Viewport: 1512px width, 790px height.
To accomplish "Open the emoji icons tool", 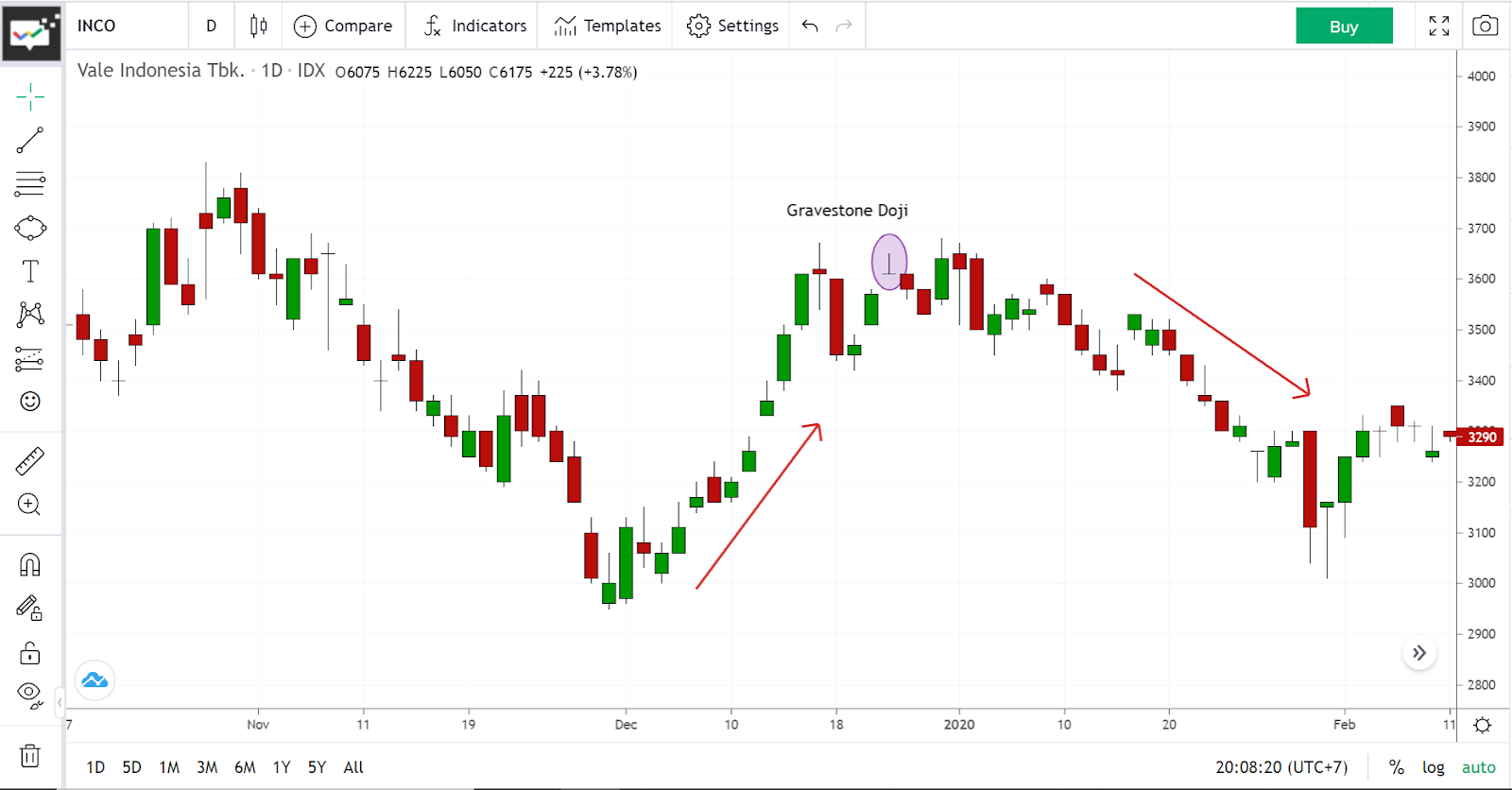I will [30, 402].
